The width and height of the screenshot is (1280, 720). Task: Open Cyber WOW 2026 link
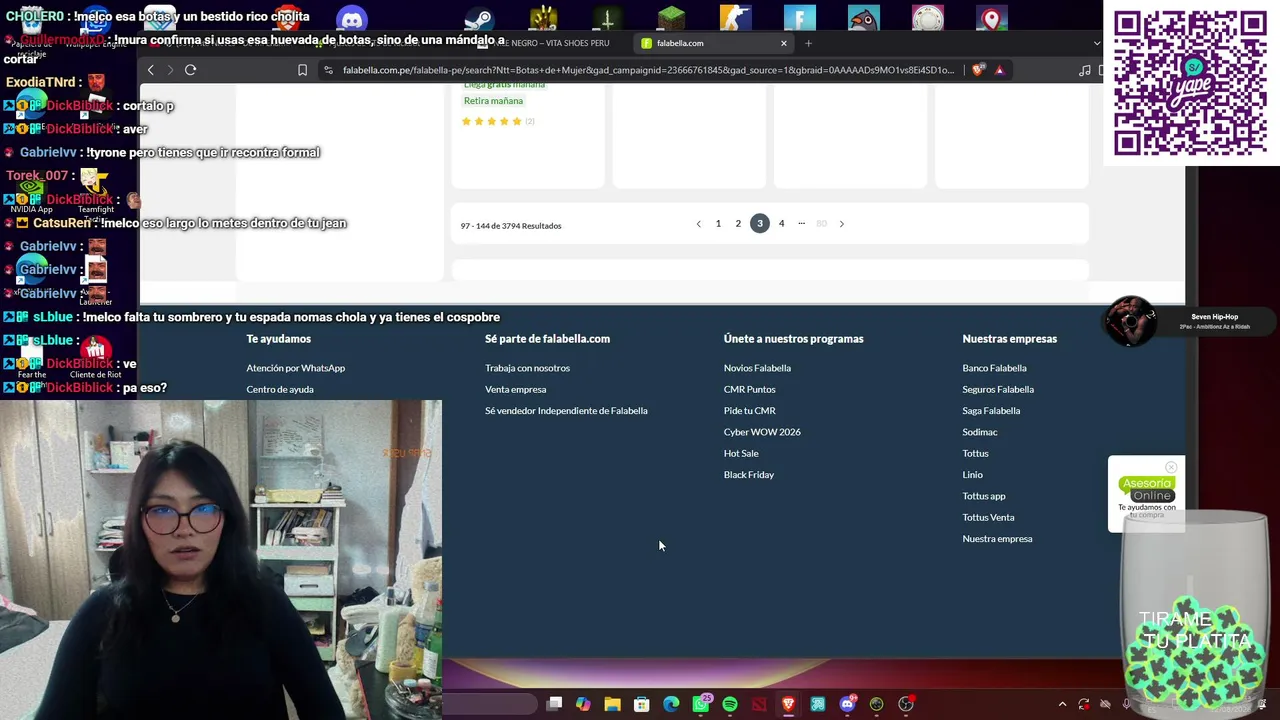click(762, 432)
